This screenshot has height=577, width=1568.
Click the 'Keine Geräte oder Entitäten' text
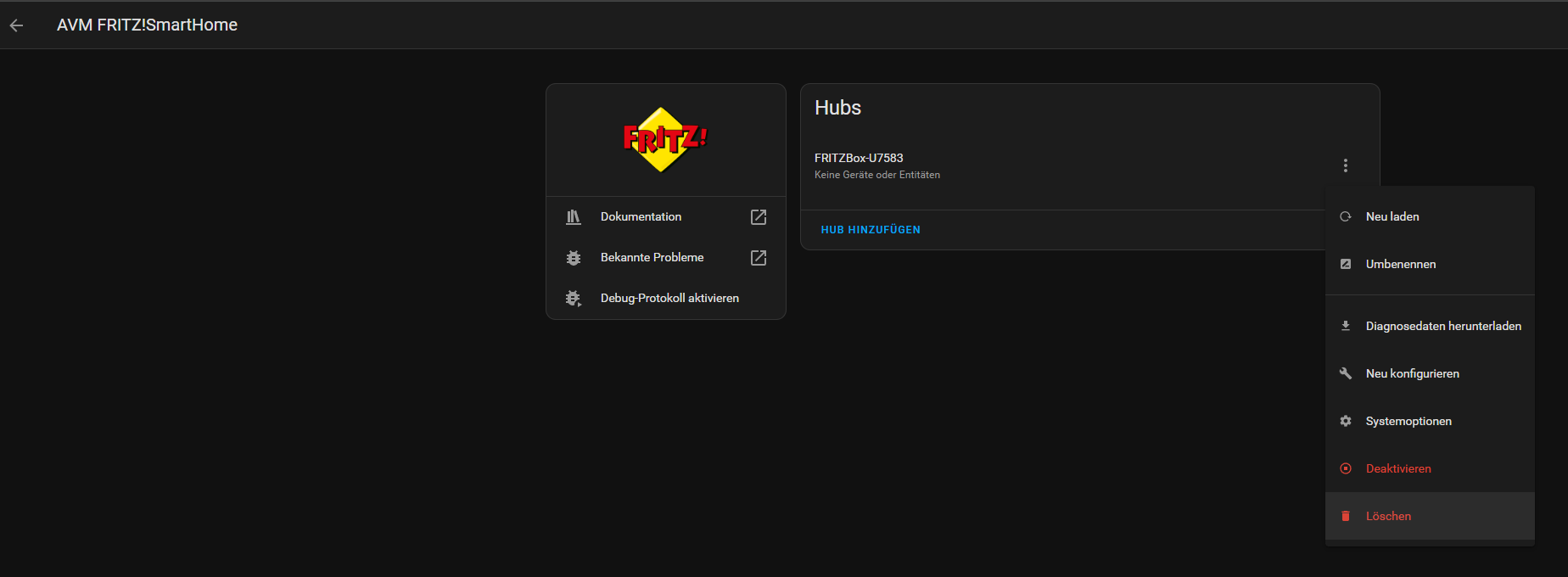(877, 175)
